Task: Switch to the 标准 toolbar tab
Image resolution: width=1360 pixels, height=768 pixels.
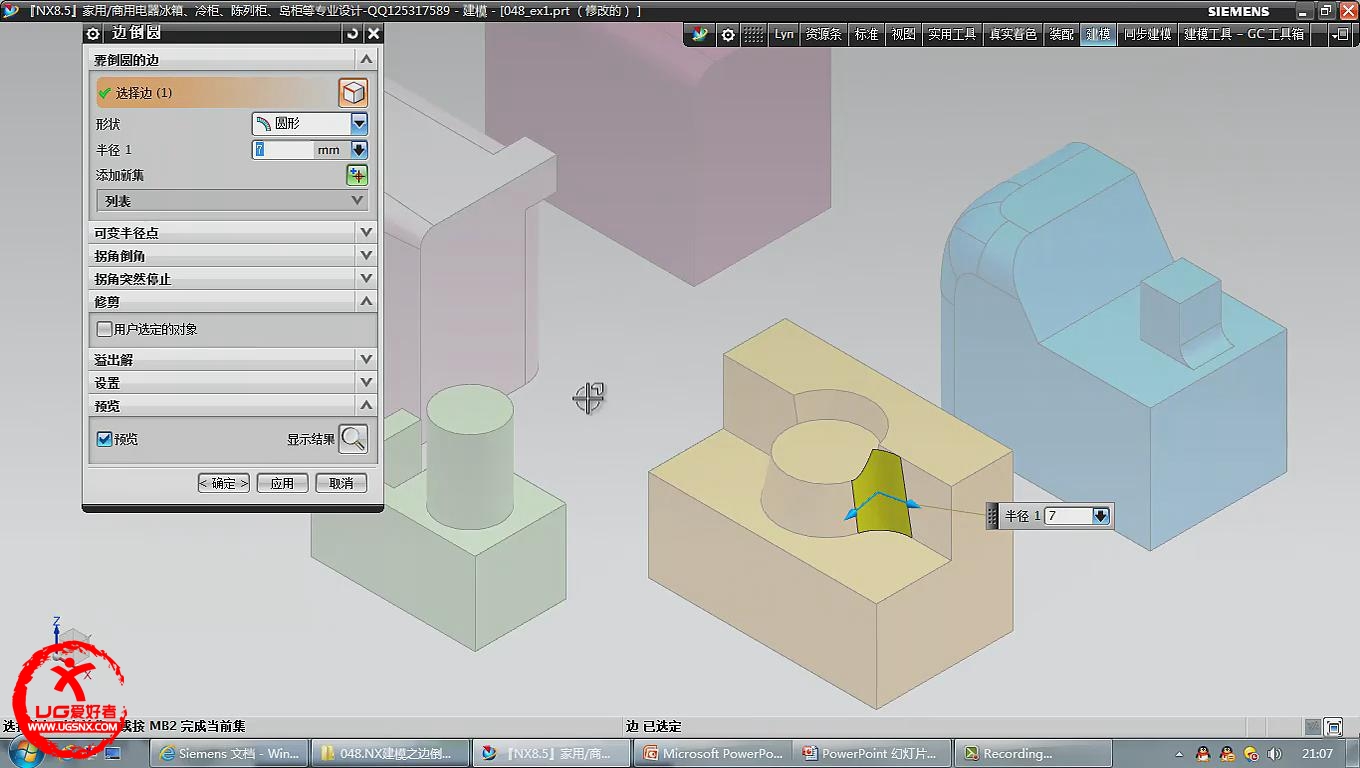Action: [866, 34]
